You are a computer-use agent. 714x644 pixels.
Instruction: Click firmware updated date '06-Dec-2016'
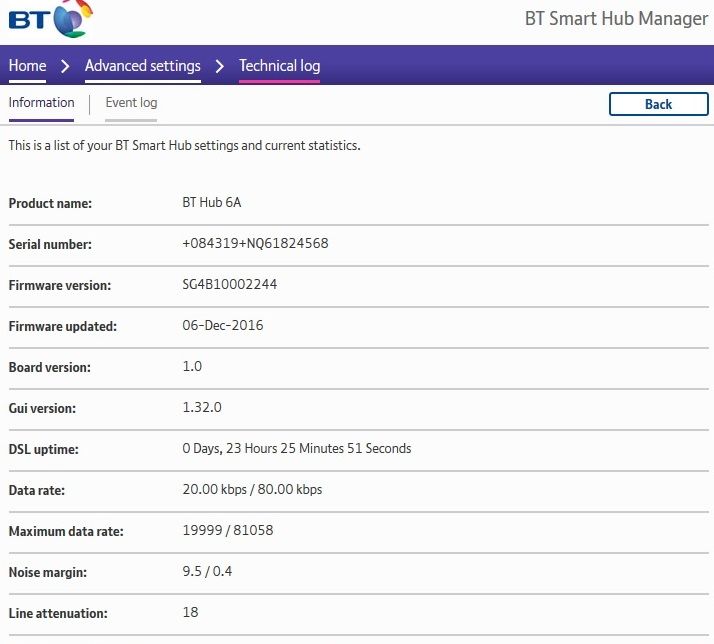point(223,325)
